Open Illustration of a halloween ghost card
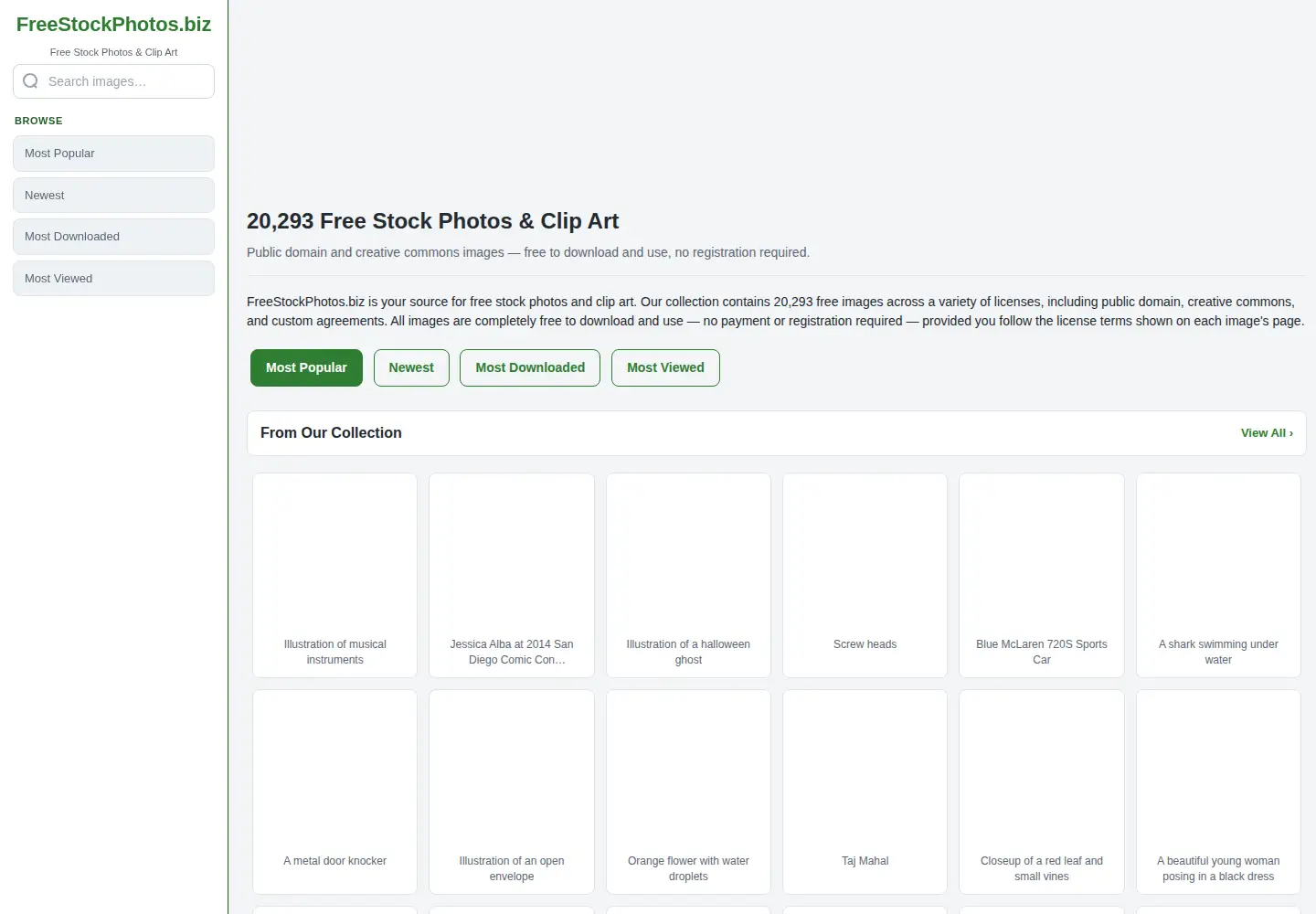The height and width of the screenshot is (914, 1316). (688, 575)
